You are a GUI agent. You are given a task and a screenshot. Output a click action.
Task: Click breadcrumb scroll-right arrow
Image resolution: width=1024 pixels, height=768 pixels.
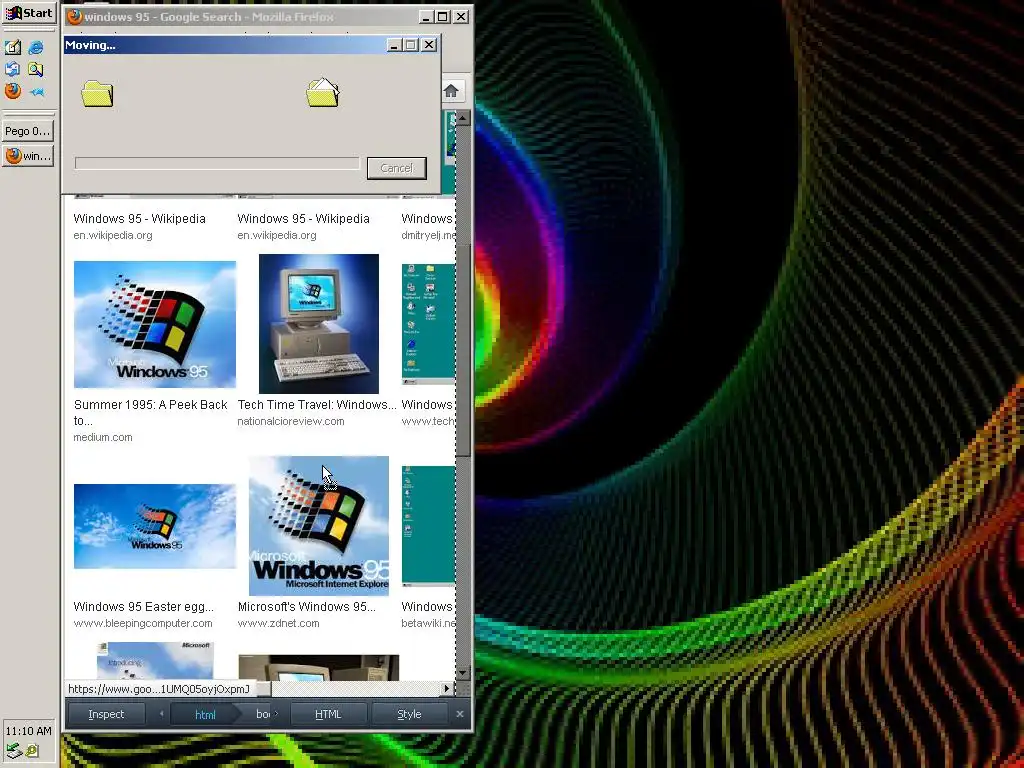pyautogui.click(x=276, y=714)
